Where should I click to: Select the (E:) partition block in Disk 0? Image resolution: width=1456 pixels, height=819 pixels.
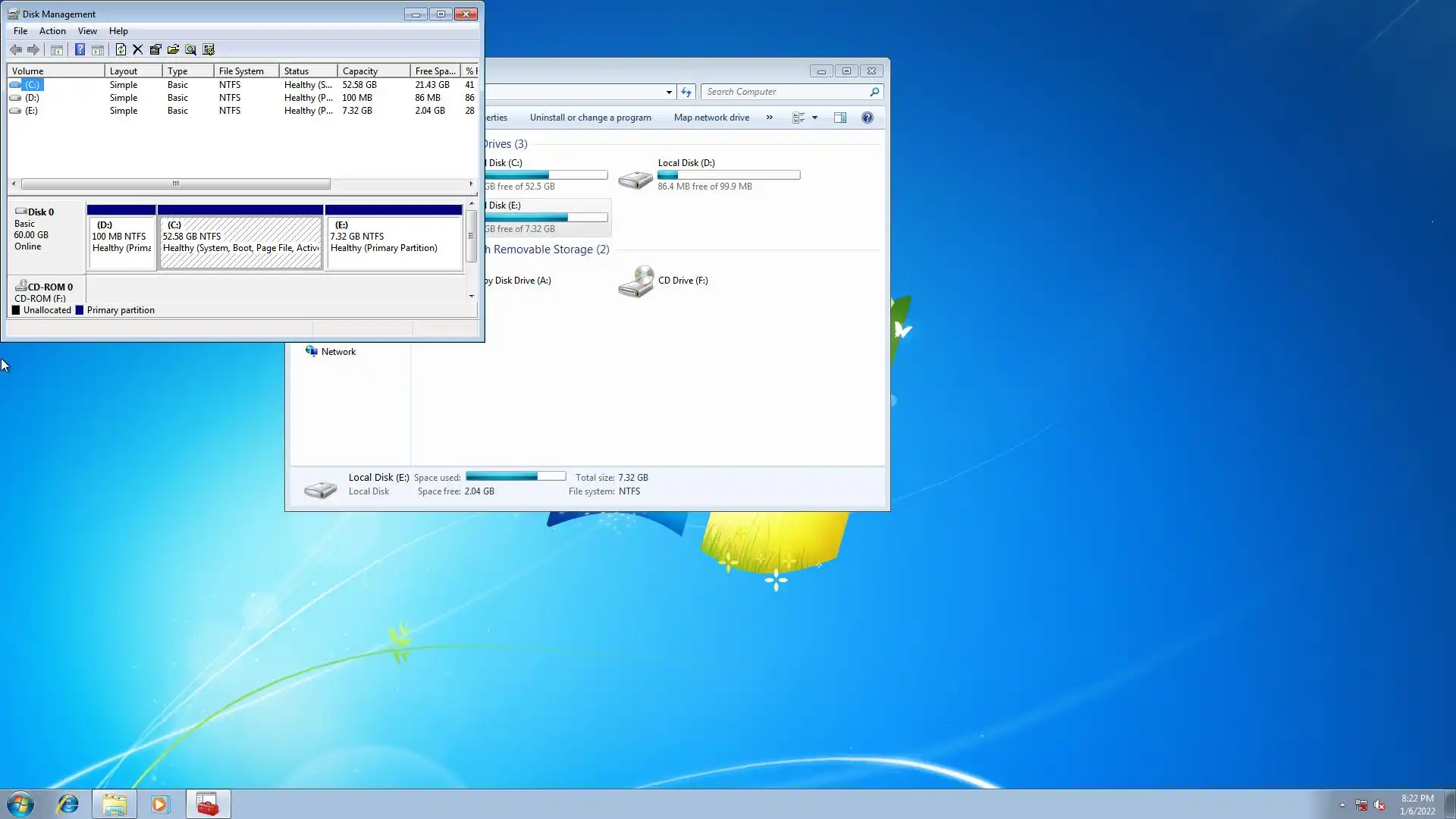pyautogui.click(x=393, y=243)
